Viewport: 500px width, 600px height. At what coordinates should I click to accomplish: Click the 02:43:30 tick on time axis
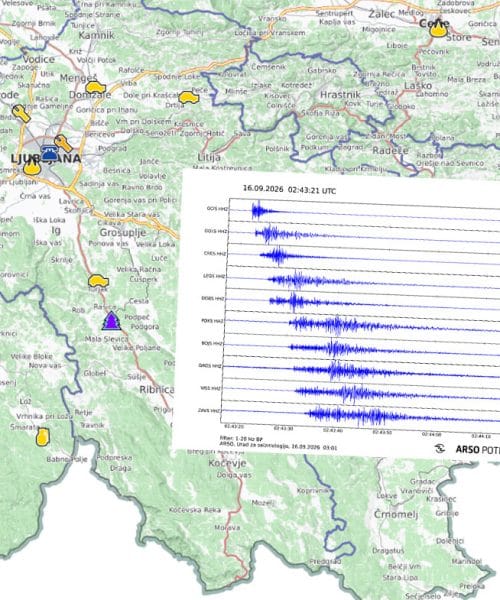click(283, 429)
